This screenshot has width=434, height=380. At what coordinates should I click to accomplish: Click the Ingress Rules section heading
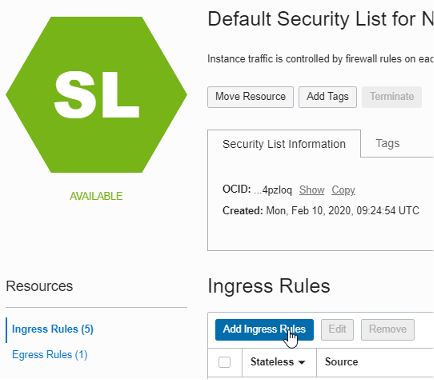click(x=269, y=286)
